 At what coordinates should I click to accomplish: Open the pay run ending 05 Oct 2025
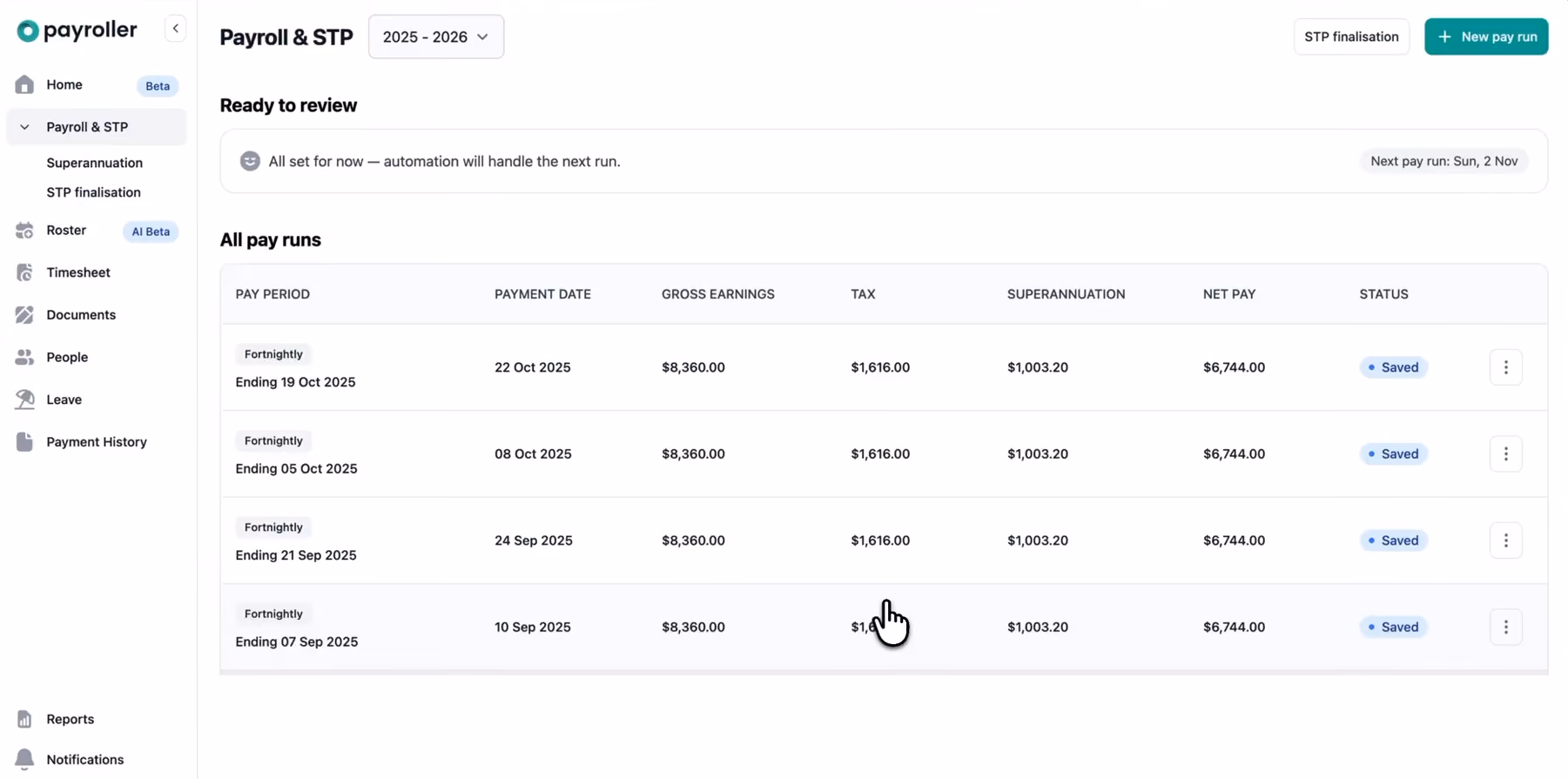[x=884, y=453]
